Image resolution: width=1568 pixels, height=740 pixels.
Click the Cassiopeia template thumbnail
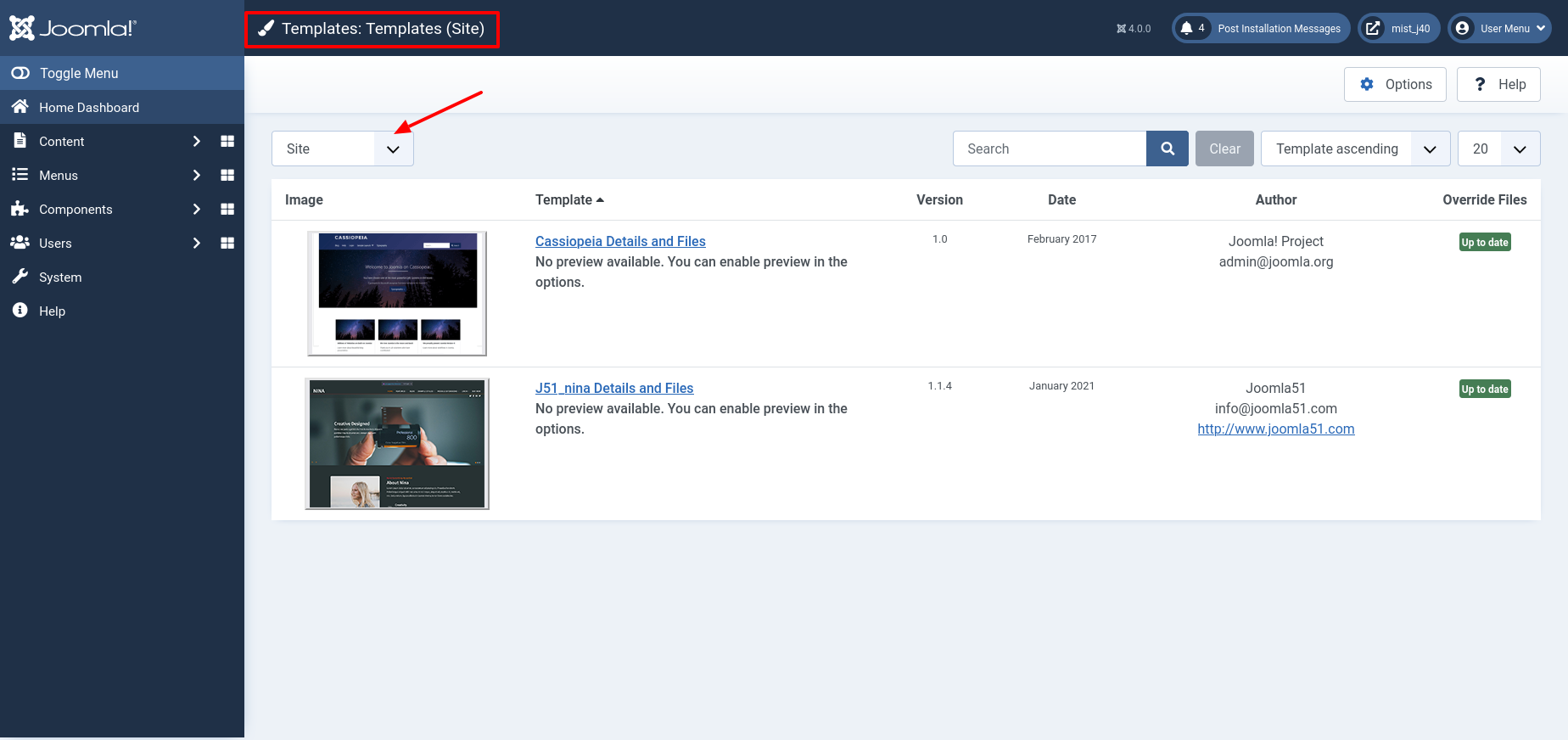tap(397, 294)
